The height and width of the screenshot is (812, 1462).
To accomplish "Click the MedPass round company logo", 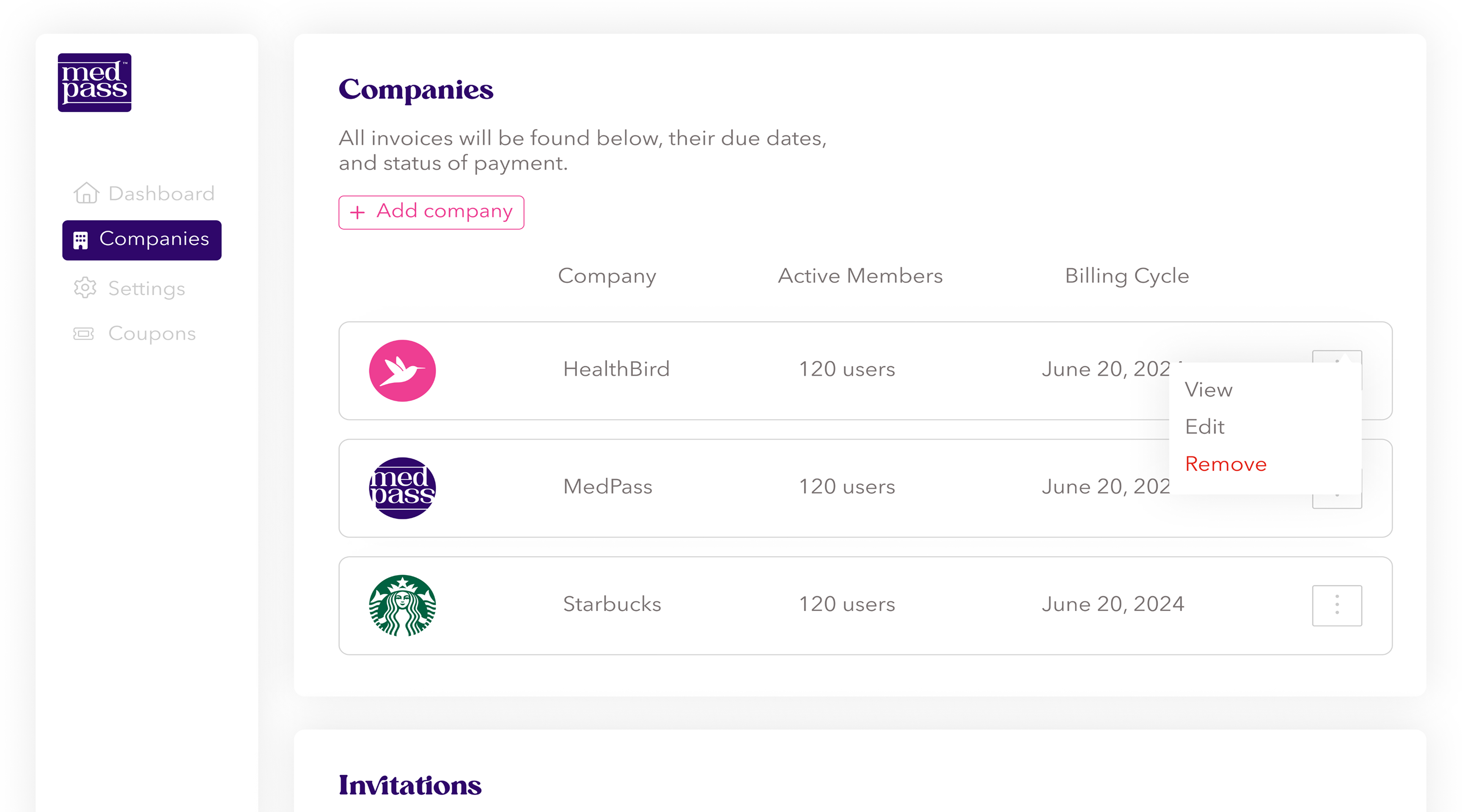I will click(x=402, y=488).
